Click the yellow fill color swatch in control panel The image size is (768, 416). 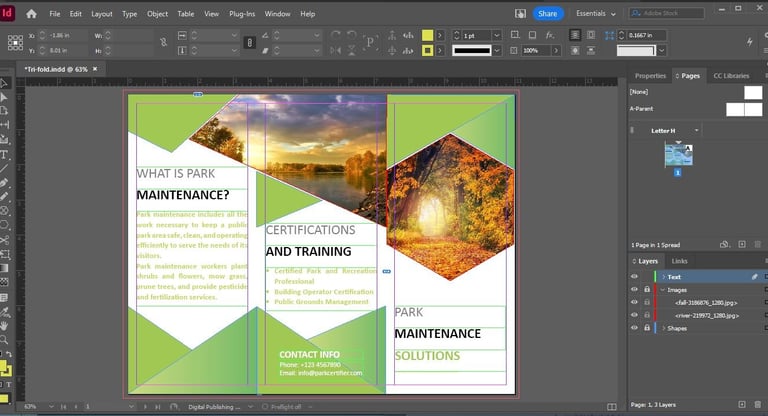427,34
